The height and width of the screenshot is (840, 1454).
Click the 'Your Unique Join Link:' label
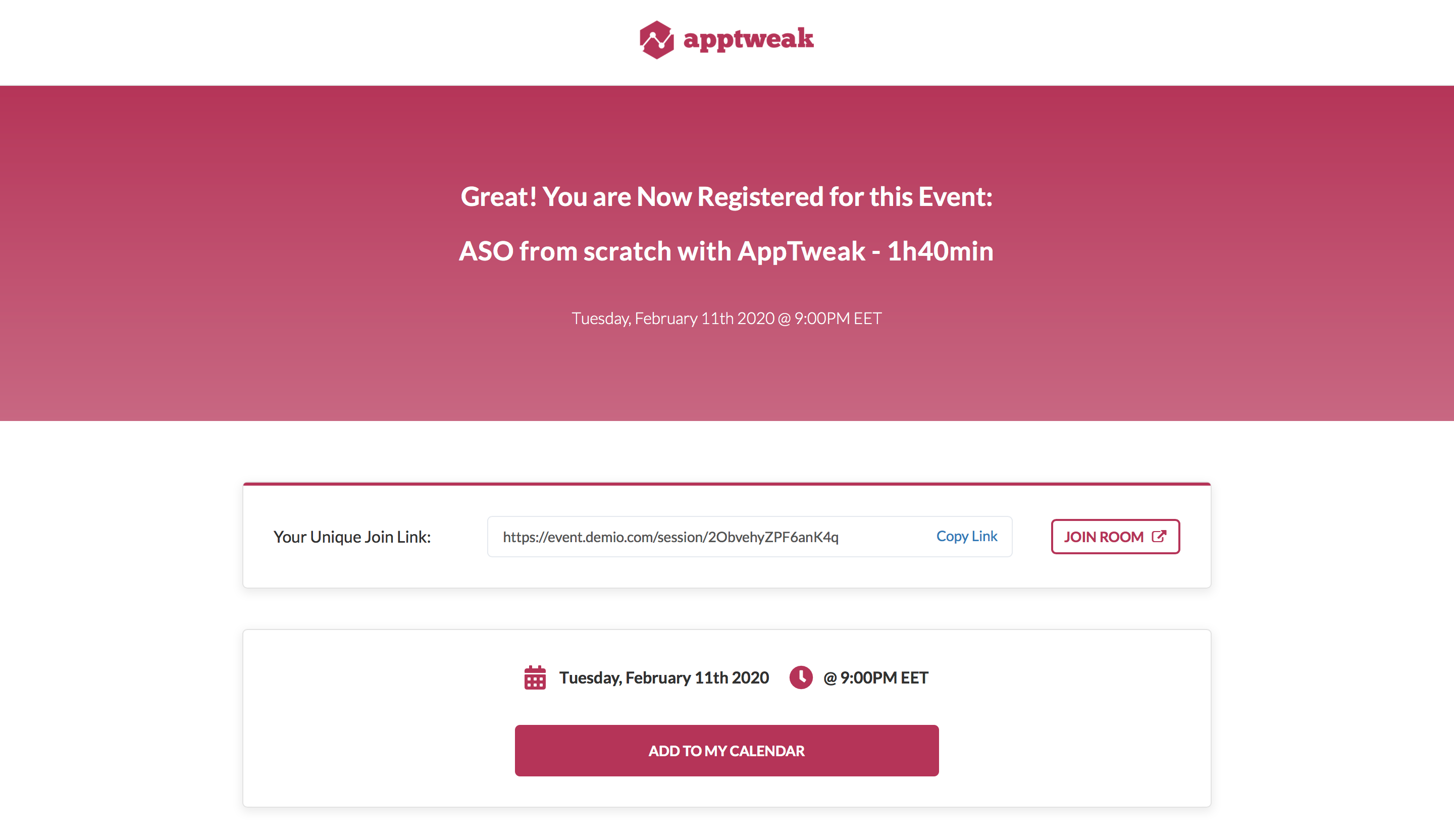coord(352,537)
